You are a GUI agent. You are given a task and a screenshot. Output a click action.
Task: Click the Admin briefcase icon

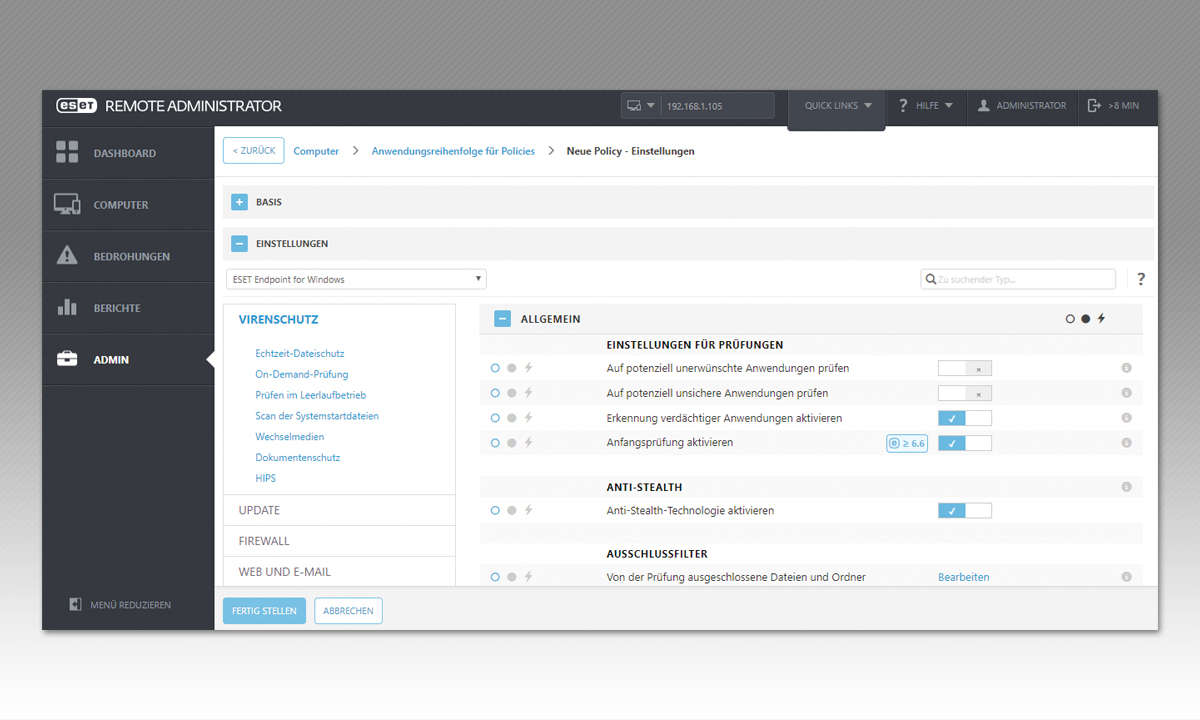(67, 359)
